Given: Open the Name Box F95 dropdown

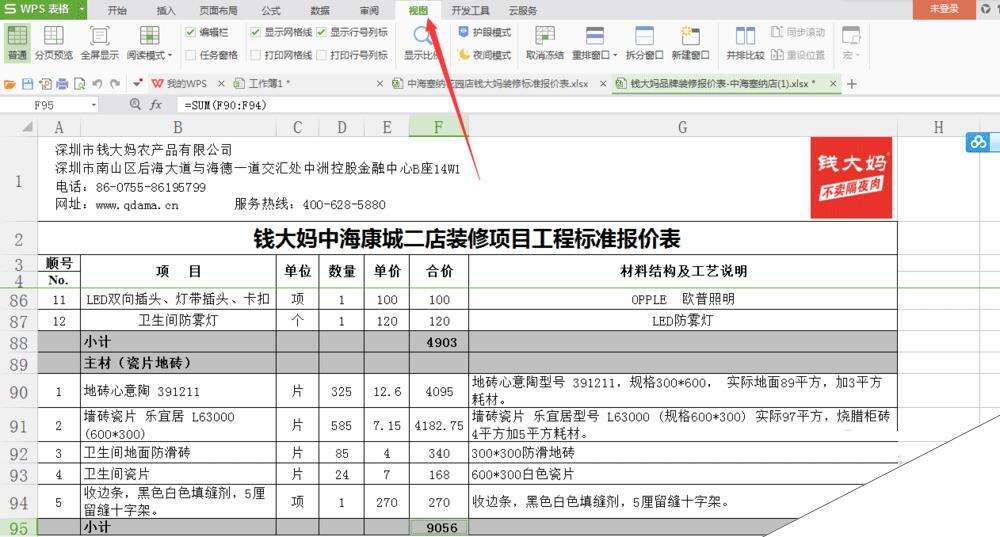Looking at the screenshot, I should (x=94, y=105).
